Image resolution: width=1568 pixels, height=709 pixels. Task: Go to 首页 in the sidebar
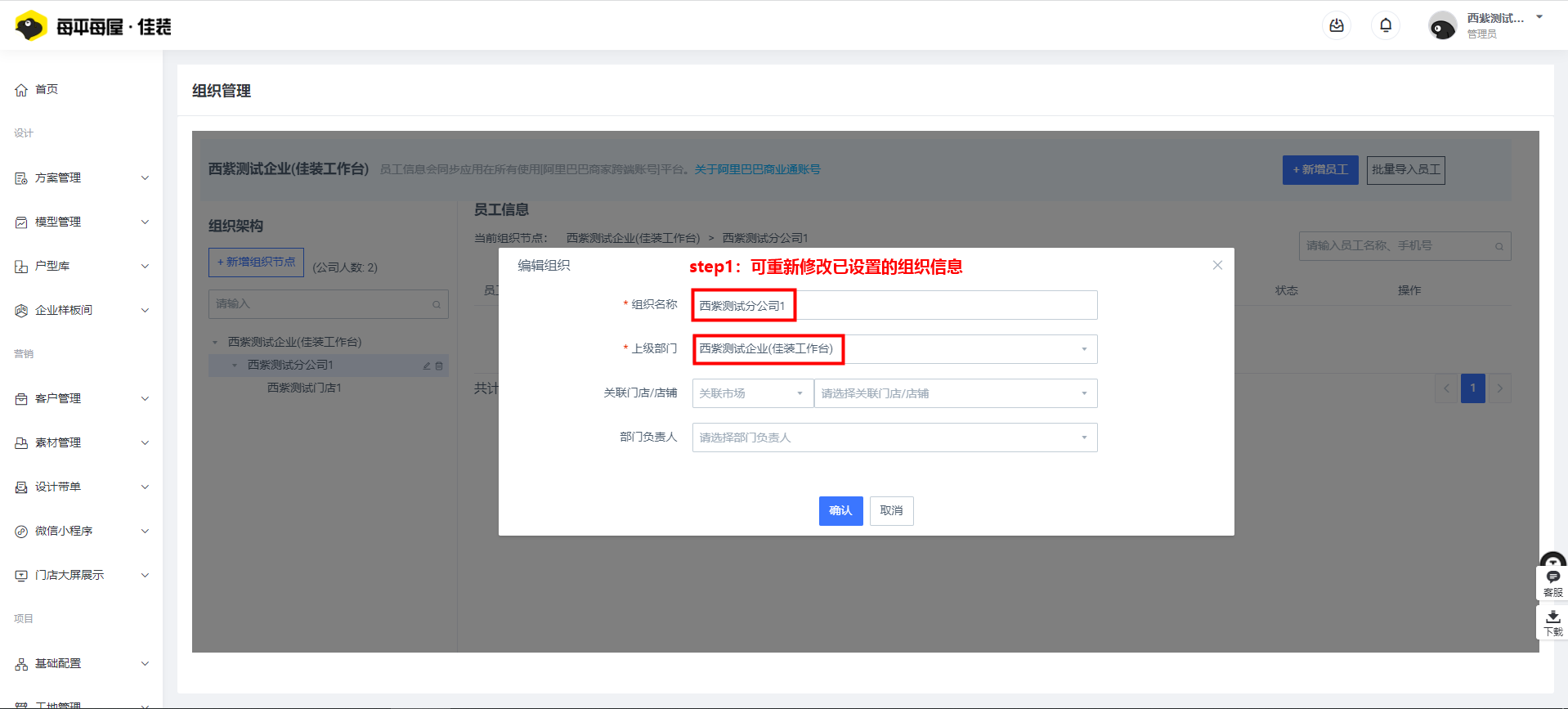coord(47,89)
